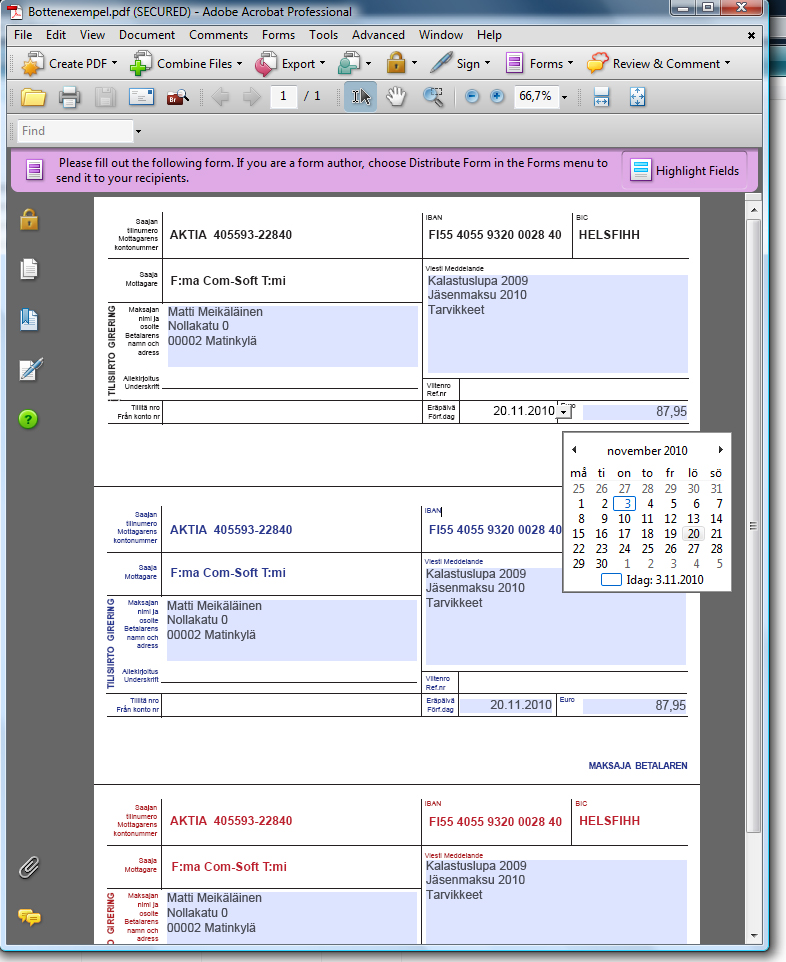Click the Fit Width icon
This screenshot has width=786, height=962.
602,97
